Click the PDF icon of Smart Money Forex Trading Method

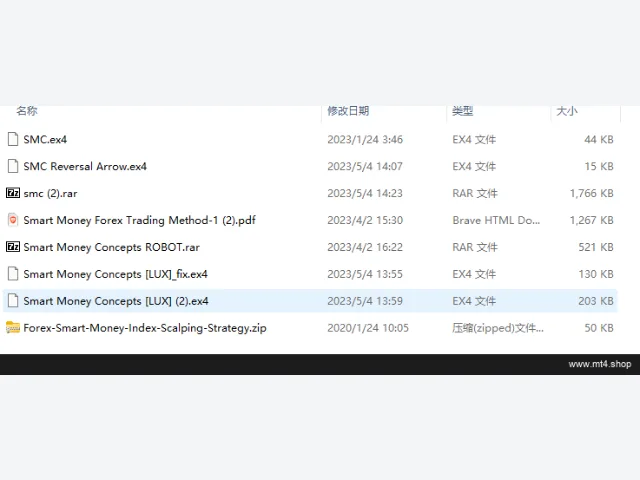click(x=13, y=220)
